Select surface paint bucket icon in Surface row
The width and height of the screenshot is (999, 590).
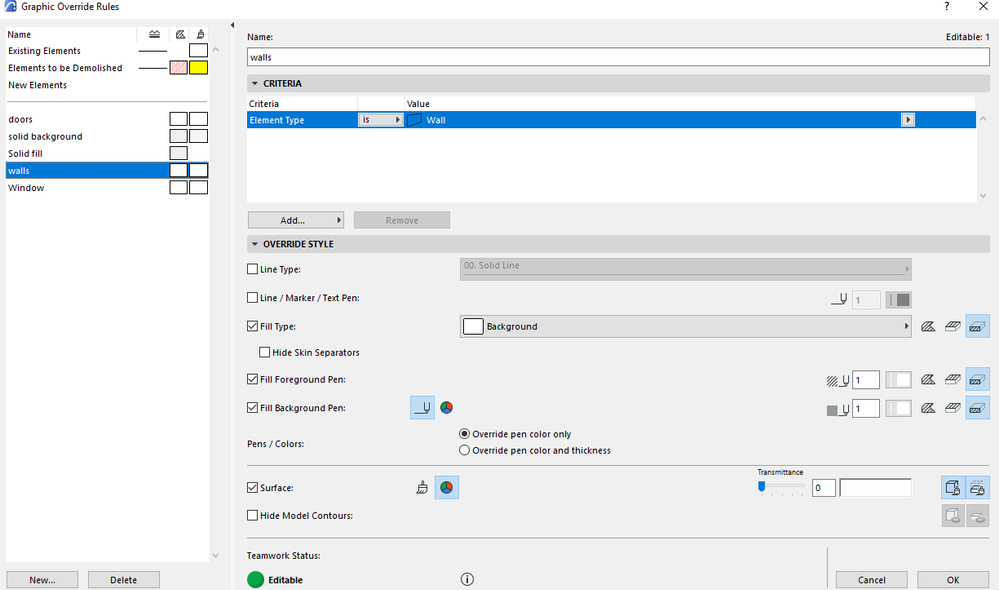[x=422, y=488]
